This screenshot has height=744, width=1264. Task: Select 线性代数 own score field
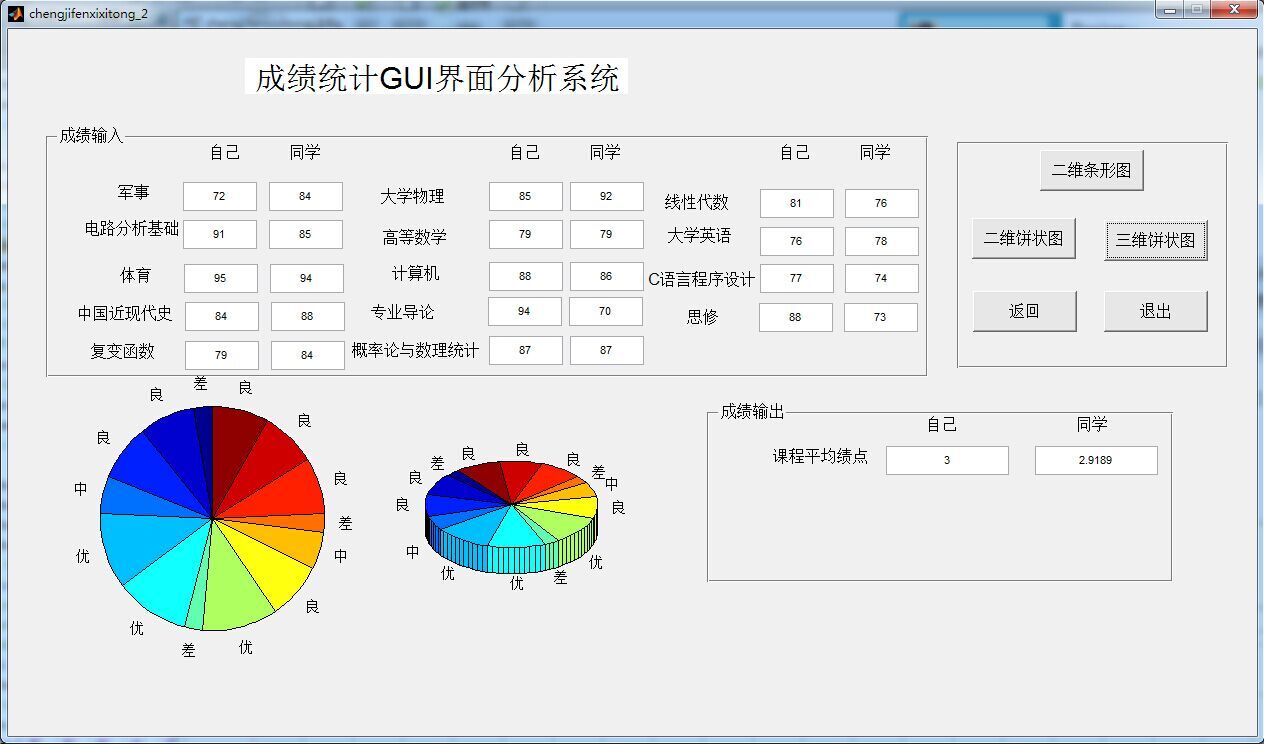click(797, 203)
